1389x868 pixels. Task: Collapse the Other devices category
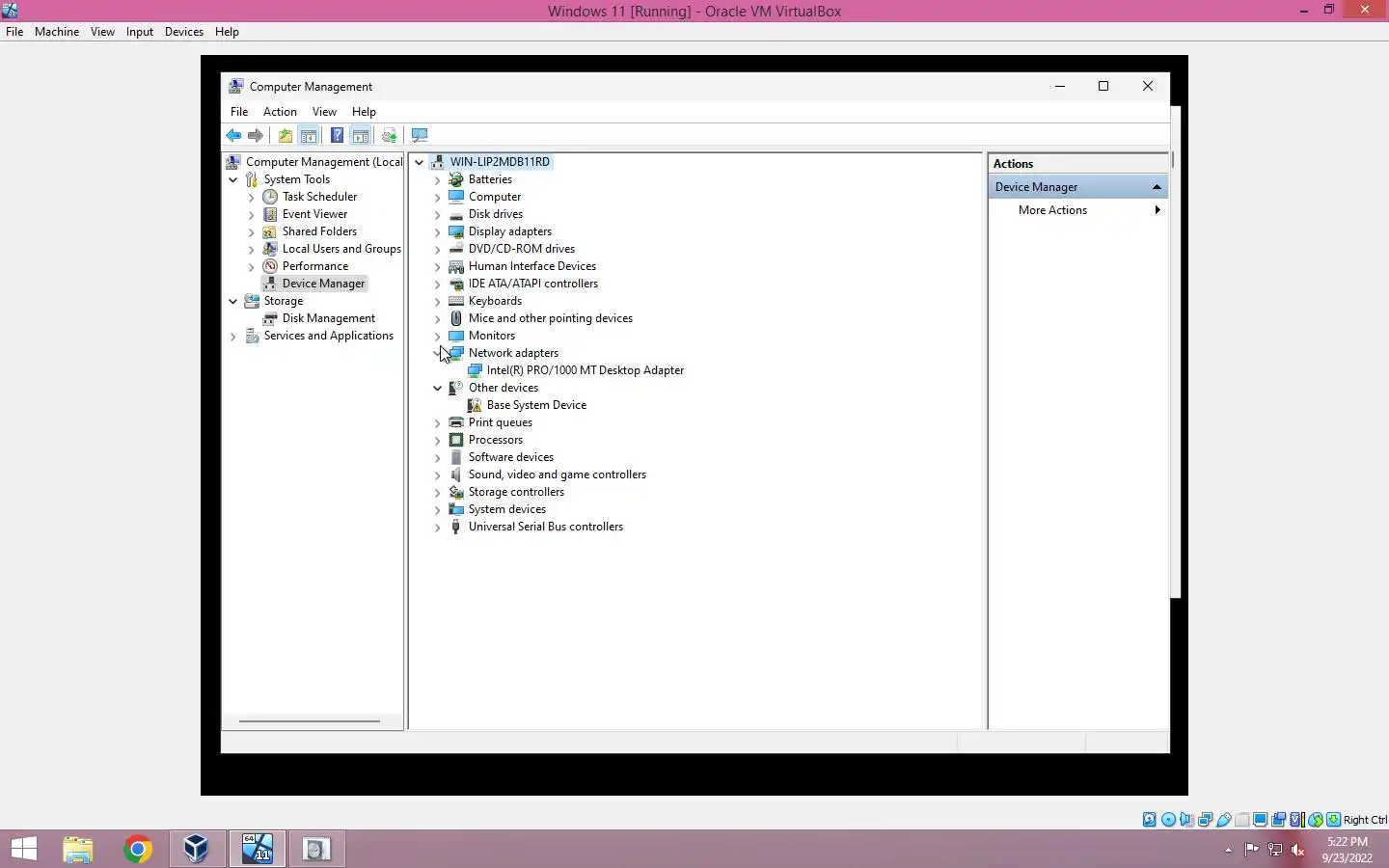tap(437, 389)
